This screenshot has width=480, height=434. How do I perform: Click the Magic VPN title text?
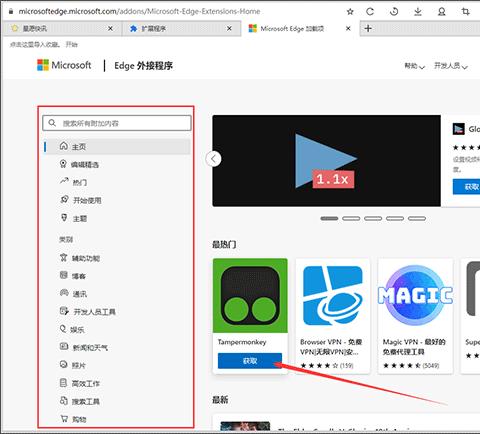414,347
